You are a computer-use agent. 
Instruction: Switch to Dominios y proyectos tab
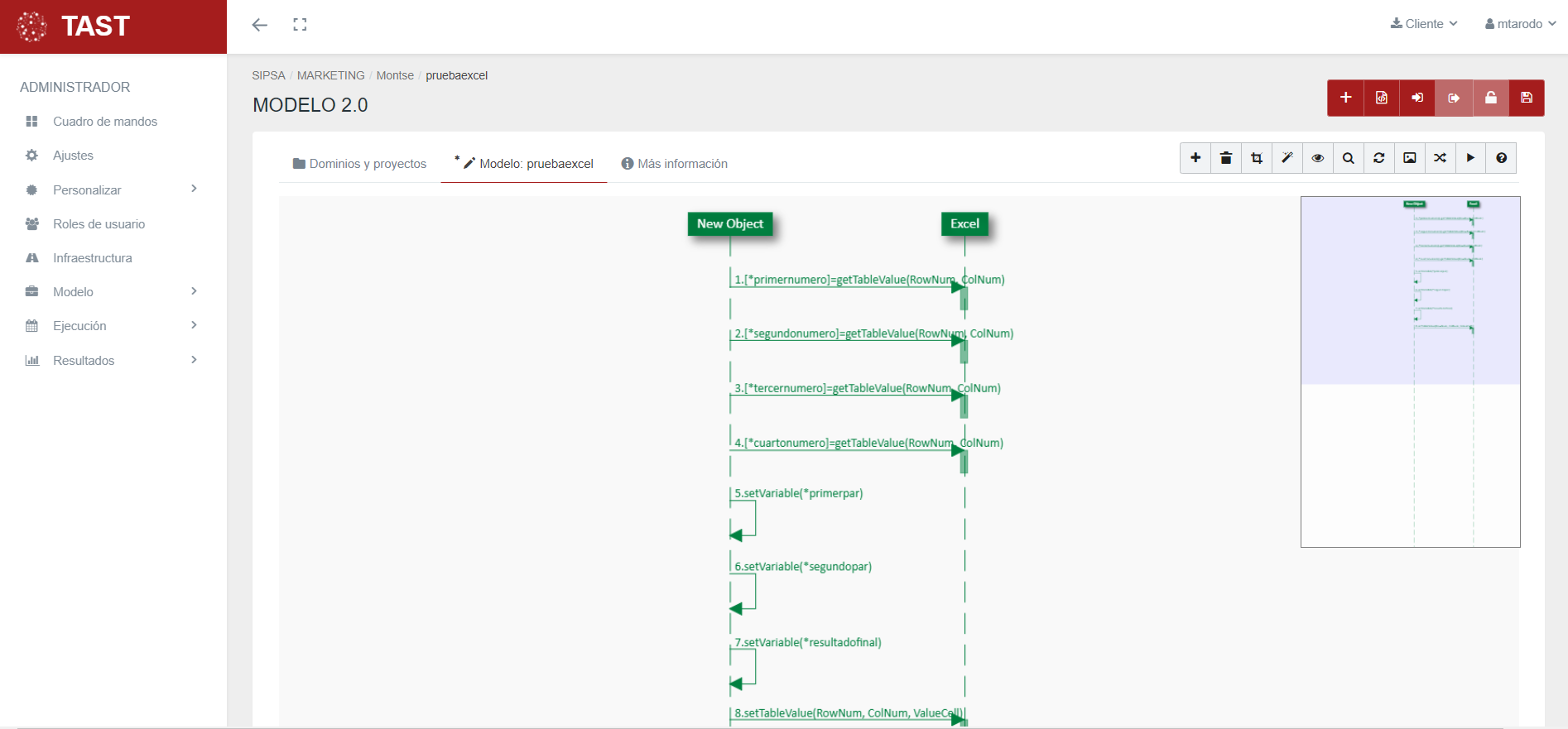[359, 164]
